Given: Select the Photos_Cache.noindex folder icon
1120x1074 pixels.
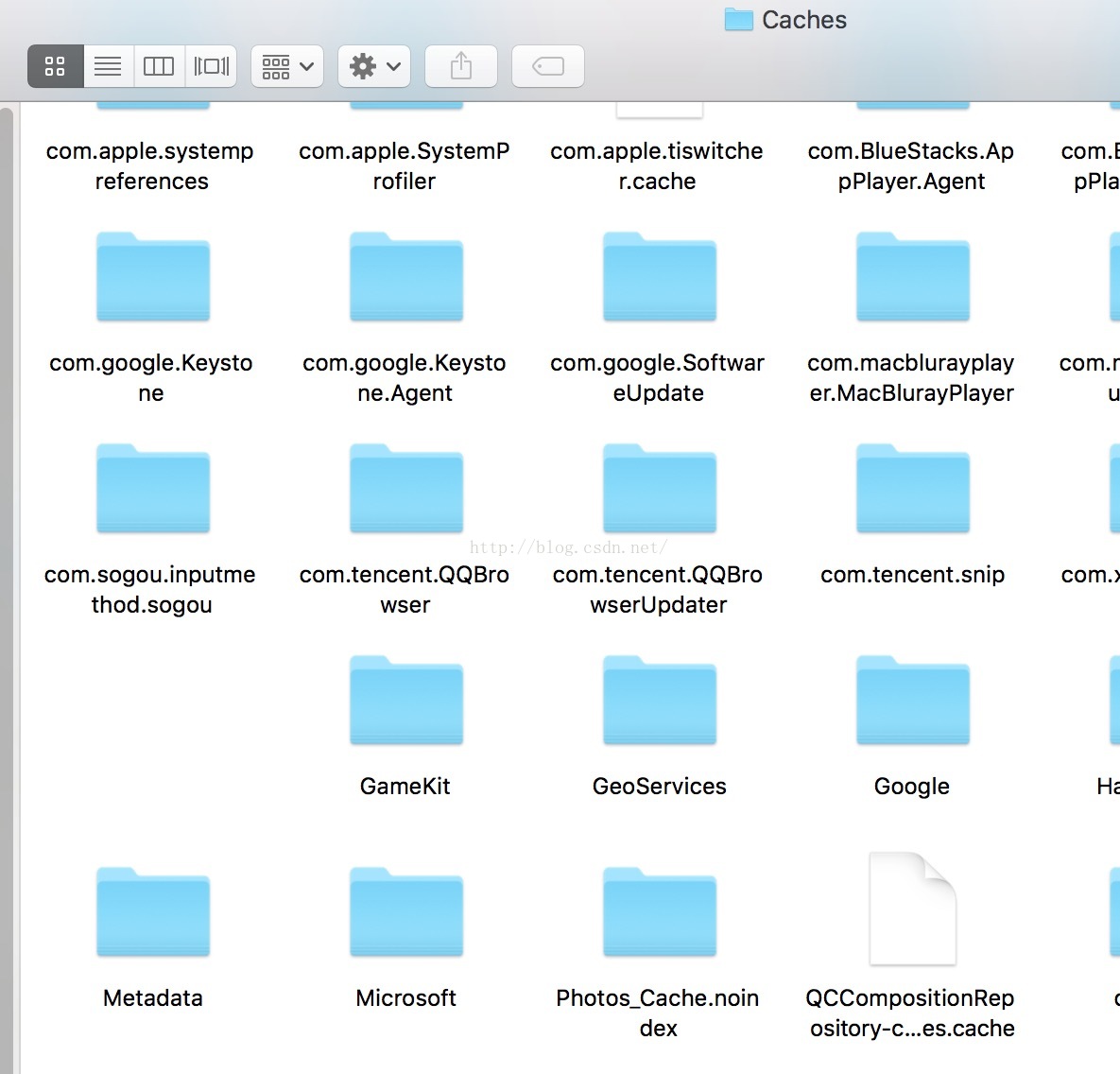Looking at the screenshot, I should pyautogui.click(x=660, y=911).
